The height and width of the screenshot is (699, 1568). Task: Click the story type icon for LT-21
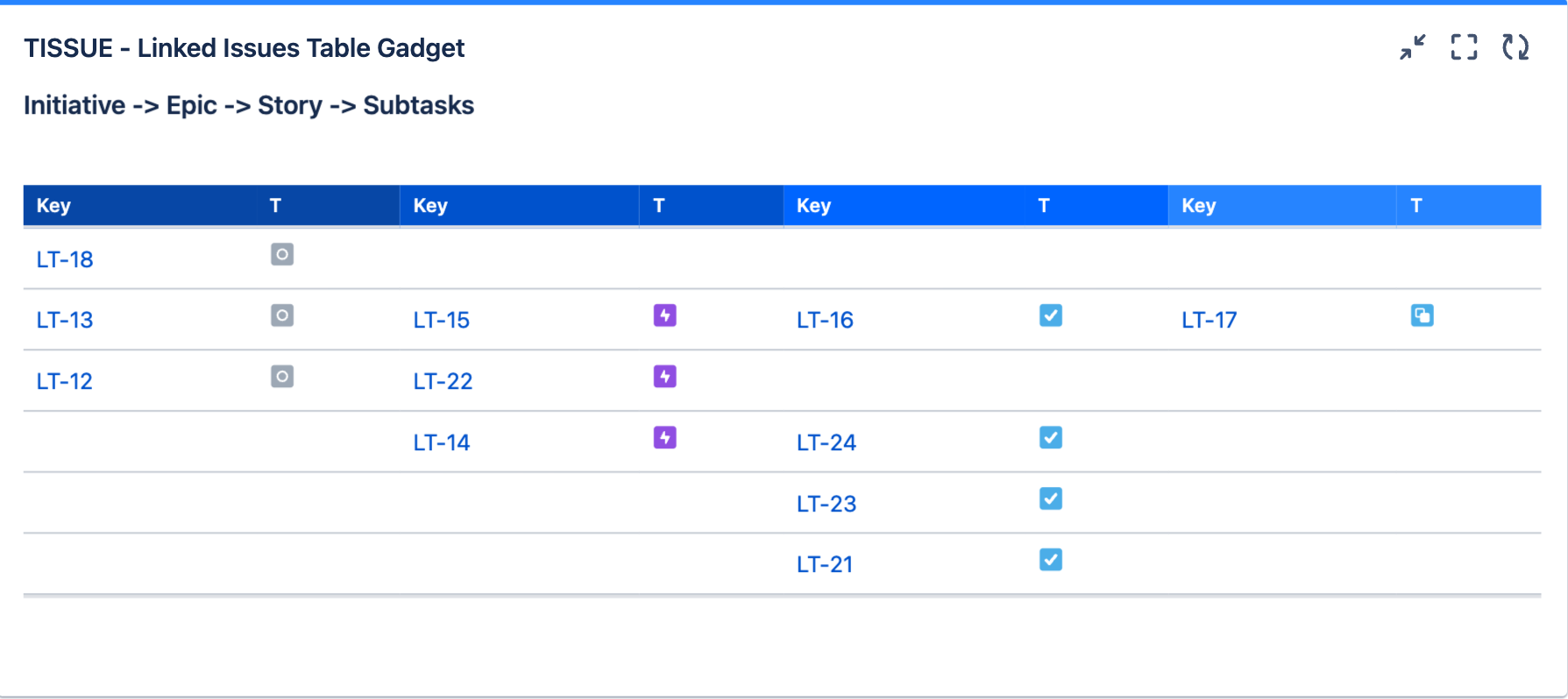[x=1051, y=560]
